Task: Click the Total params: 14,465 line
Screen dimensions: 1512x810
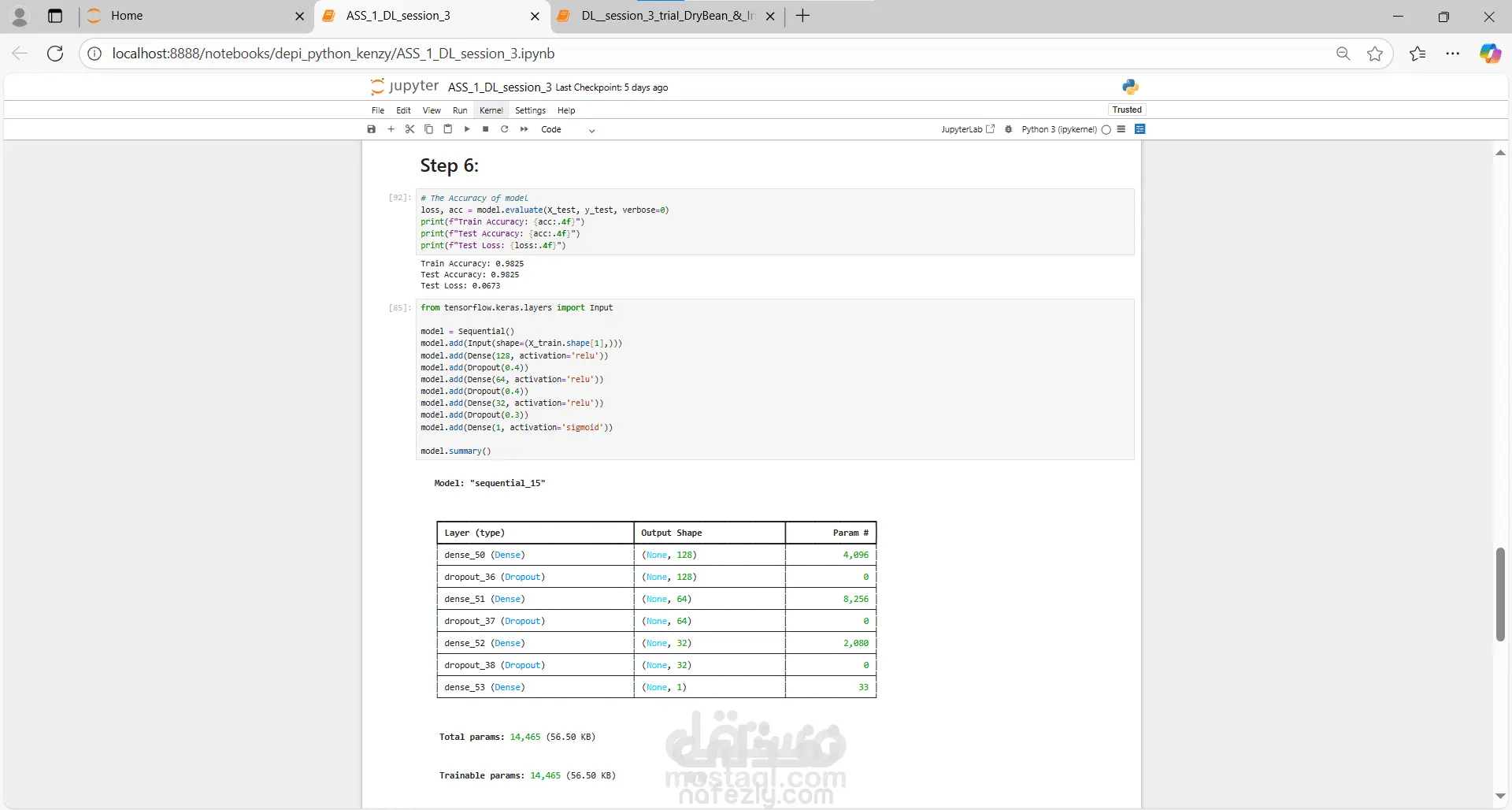Action: tap(517, 738)
